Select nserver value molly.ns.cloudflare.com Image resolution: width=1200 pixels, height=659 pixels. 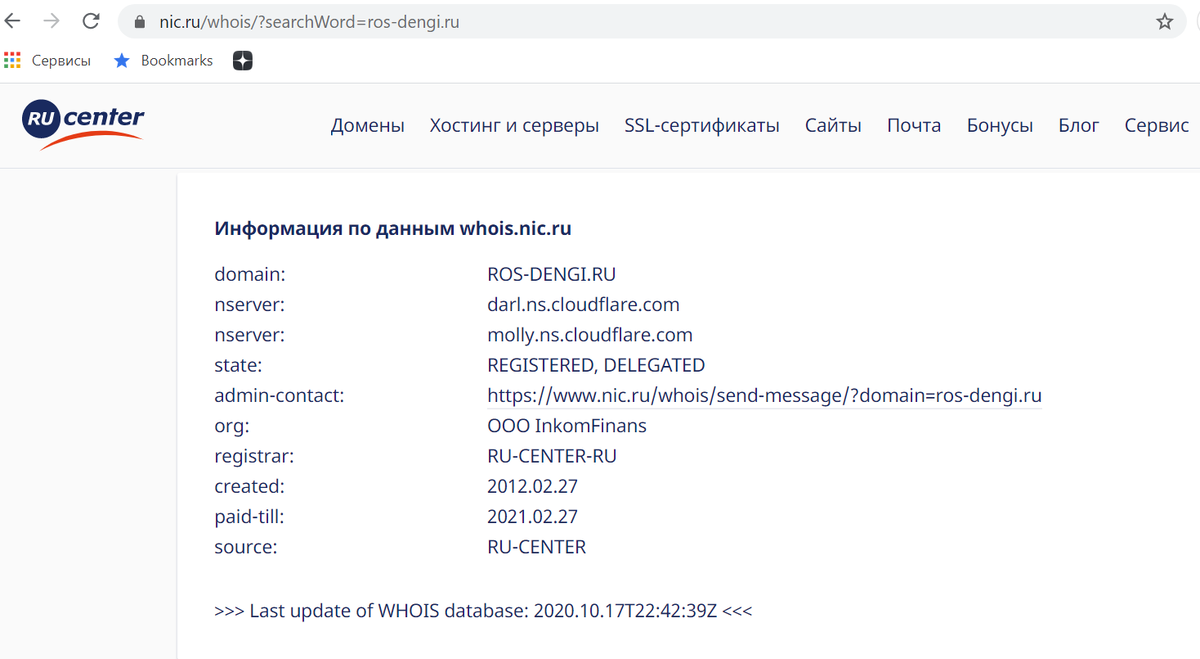click(x=590, y=335)
